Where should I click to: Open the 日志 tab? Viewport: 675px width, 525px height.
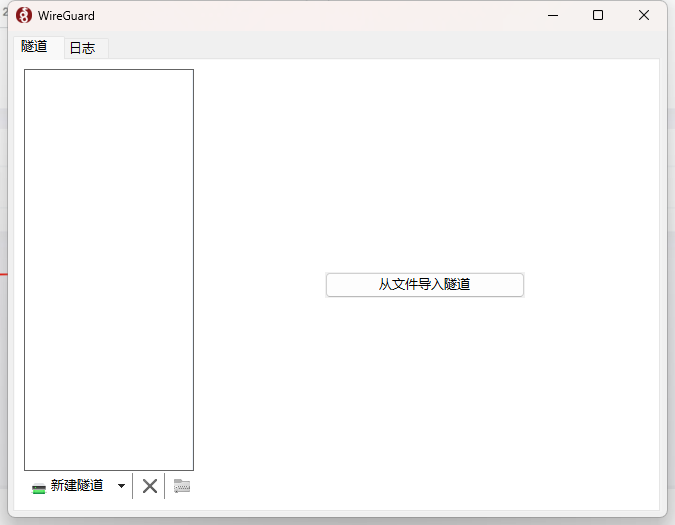click(86, 48)
